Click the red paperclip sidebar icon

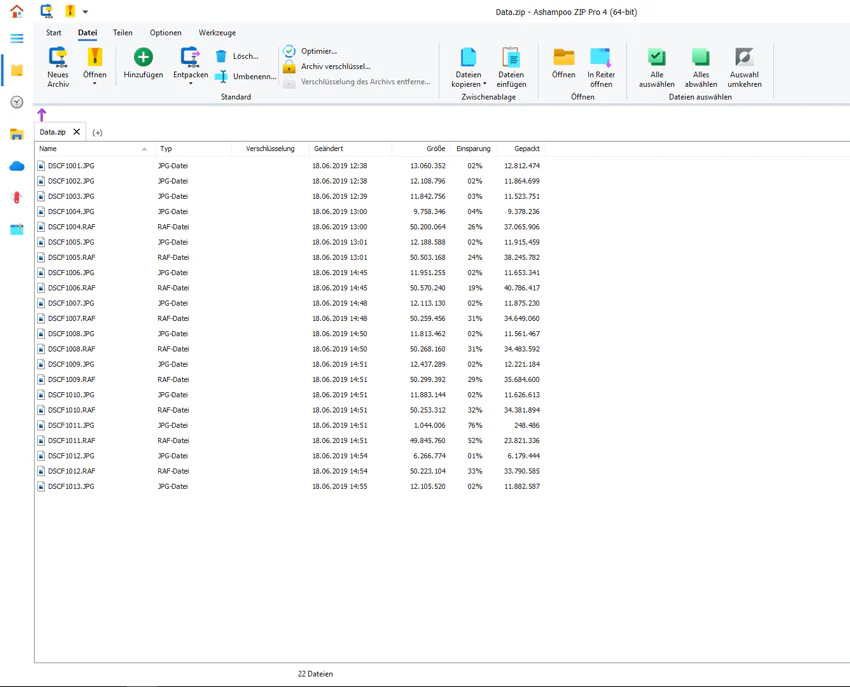click(x=17, y=197)
